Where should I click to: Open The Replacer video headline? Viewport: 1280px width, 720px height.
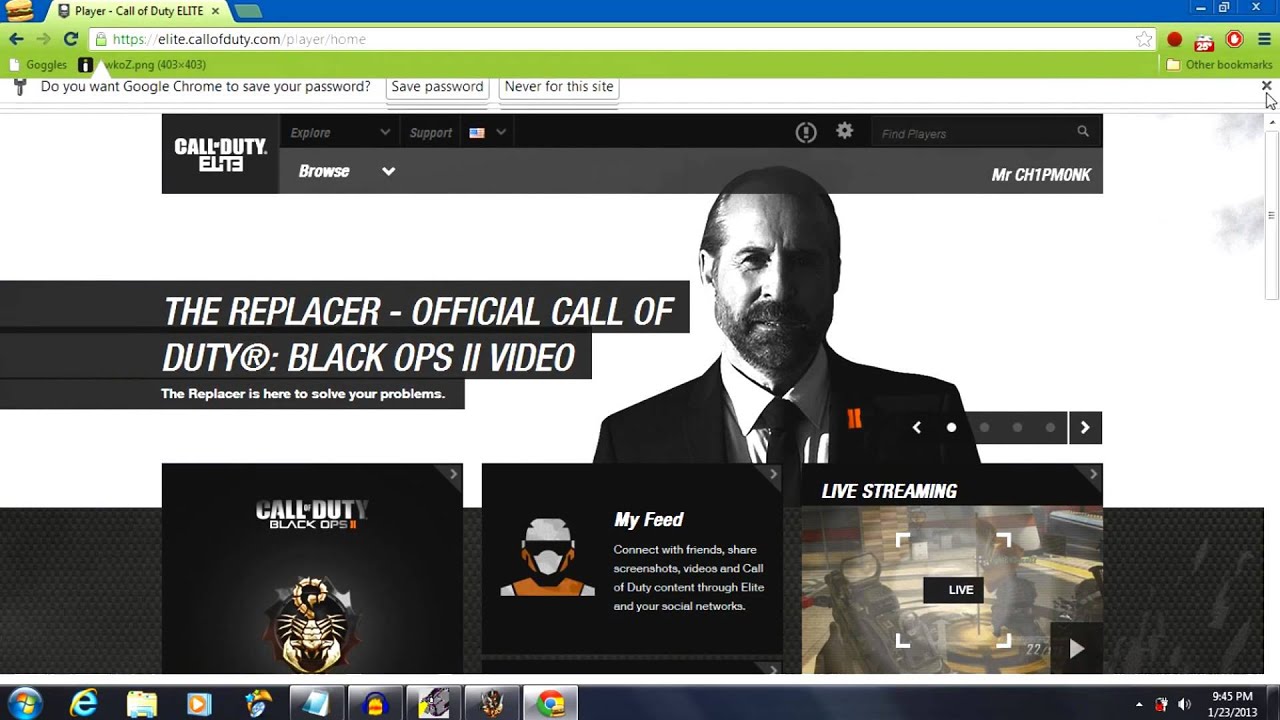coord(419,334)
